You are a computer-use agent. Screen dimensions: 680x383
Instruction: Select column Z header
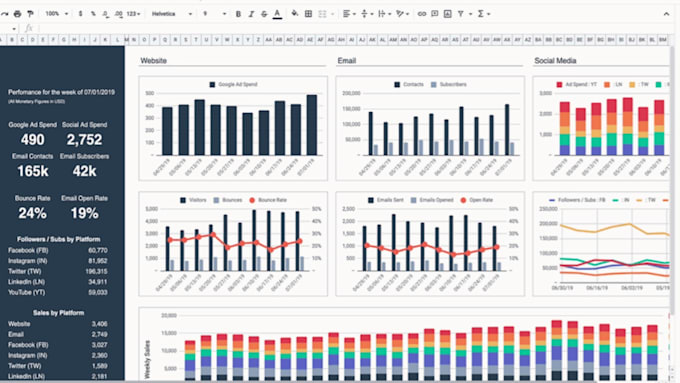point(258,39)
